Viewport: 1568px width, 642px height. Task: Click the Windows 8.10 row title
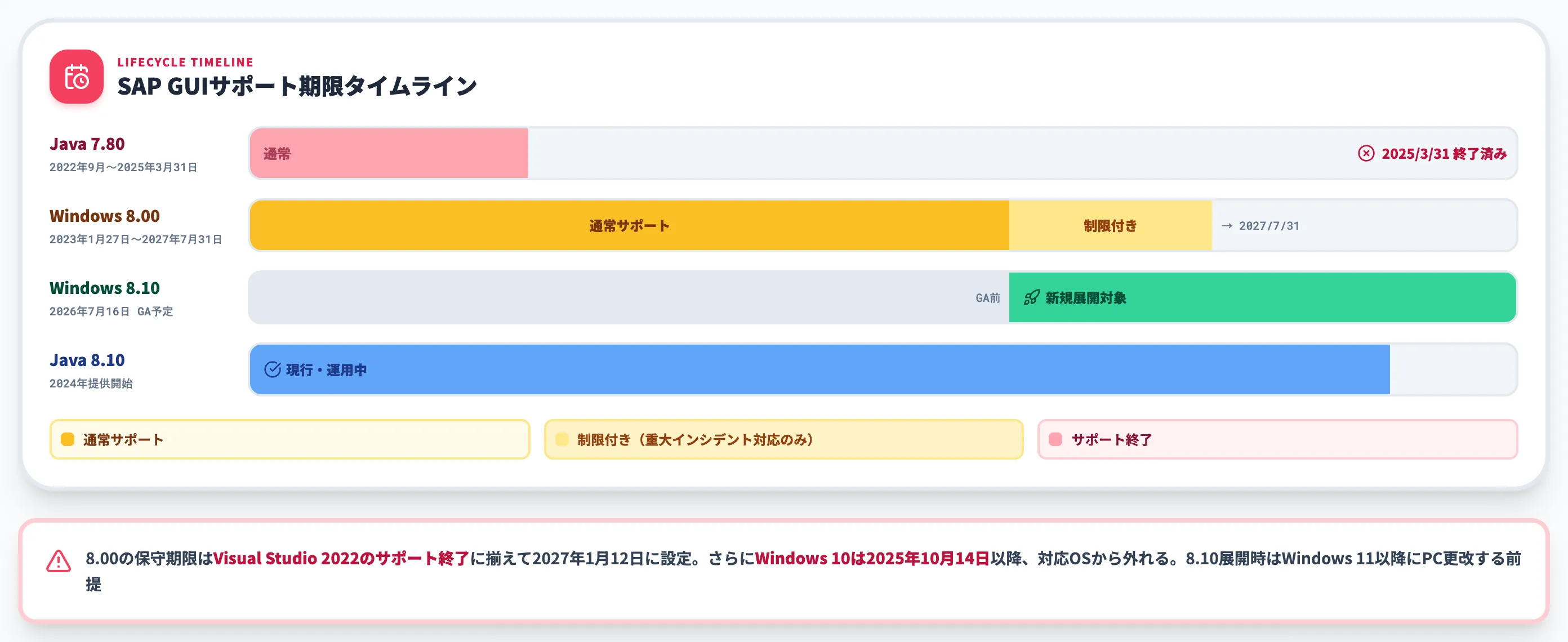tap(105, 288)
